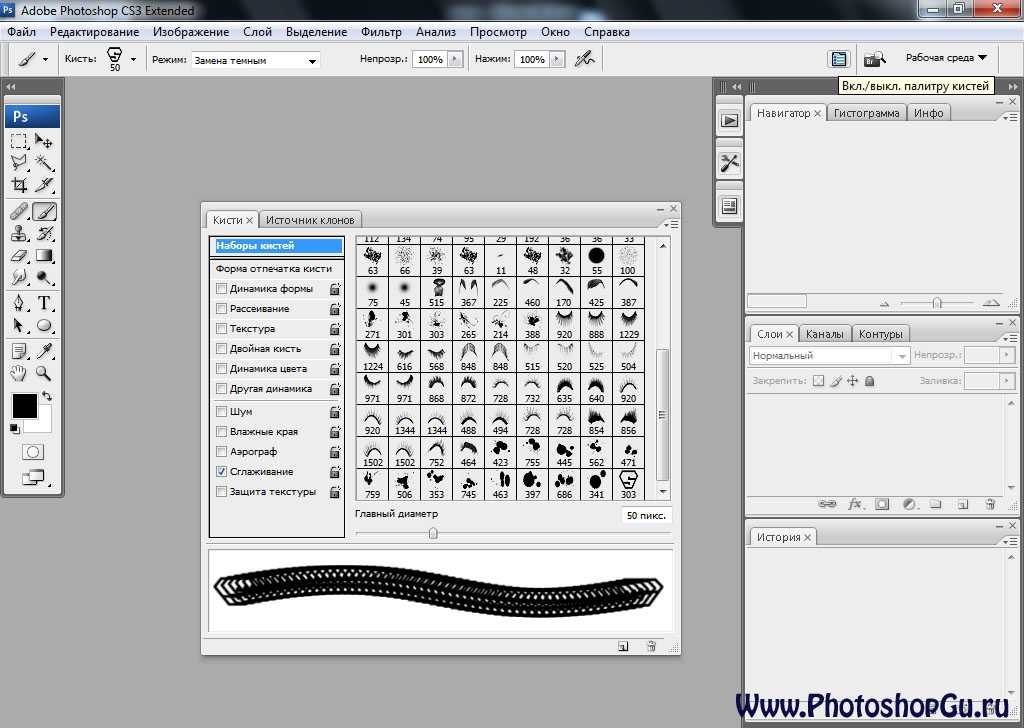This screenshot has width=1024, height=728.
Task: Enable the Динамика формы checkbox
Action: 221,289
